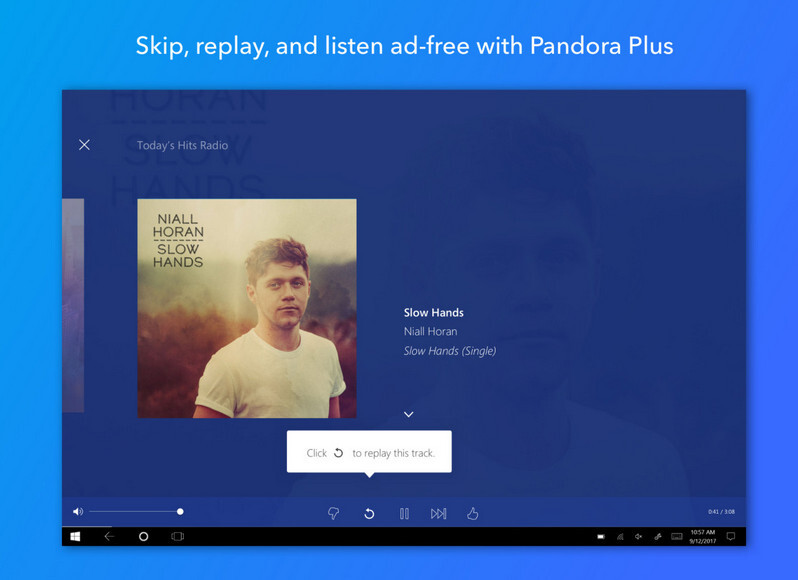Image resolution: width=798 pixels, height=580 pixels.
Task: Select the previous track's partial album cover
Action: [x=73, y=305]
